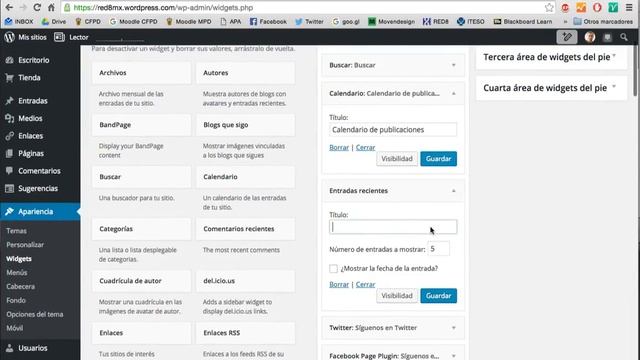Click Borrar link in Calendario widget
The image size is (640, 360).
point(339,147)
